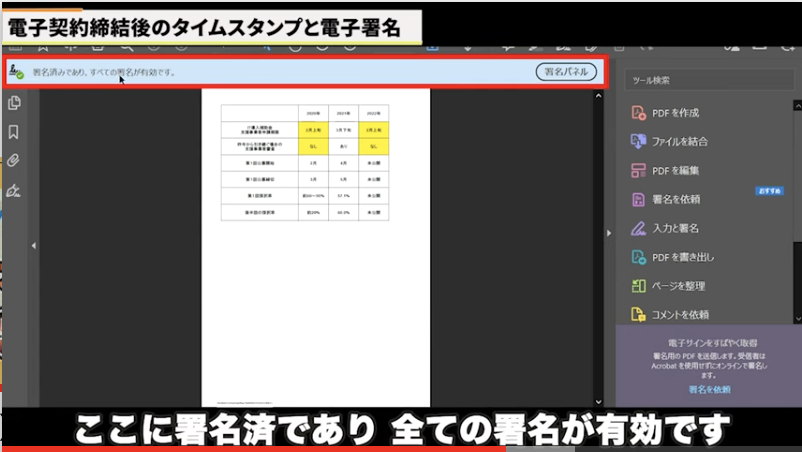Viewport: 802px width, 452px height.
Task: Open the bookmarks sidebar icon
Action: pyautogui.click(x=14, y=132)
